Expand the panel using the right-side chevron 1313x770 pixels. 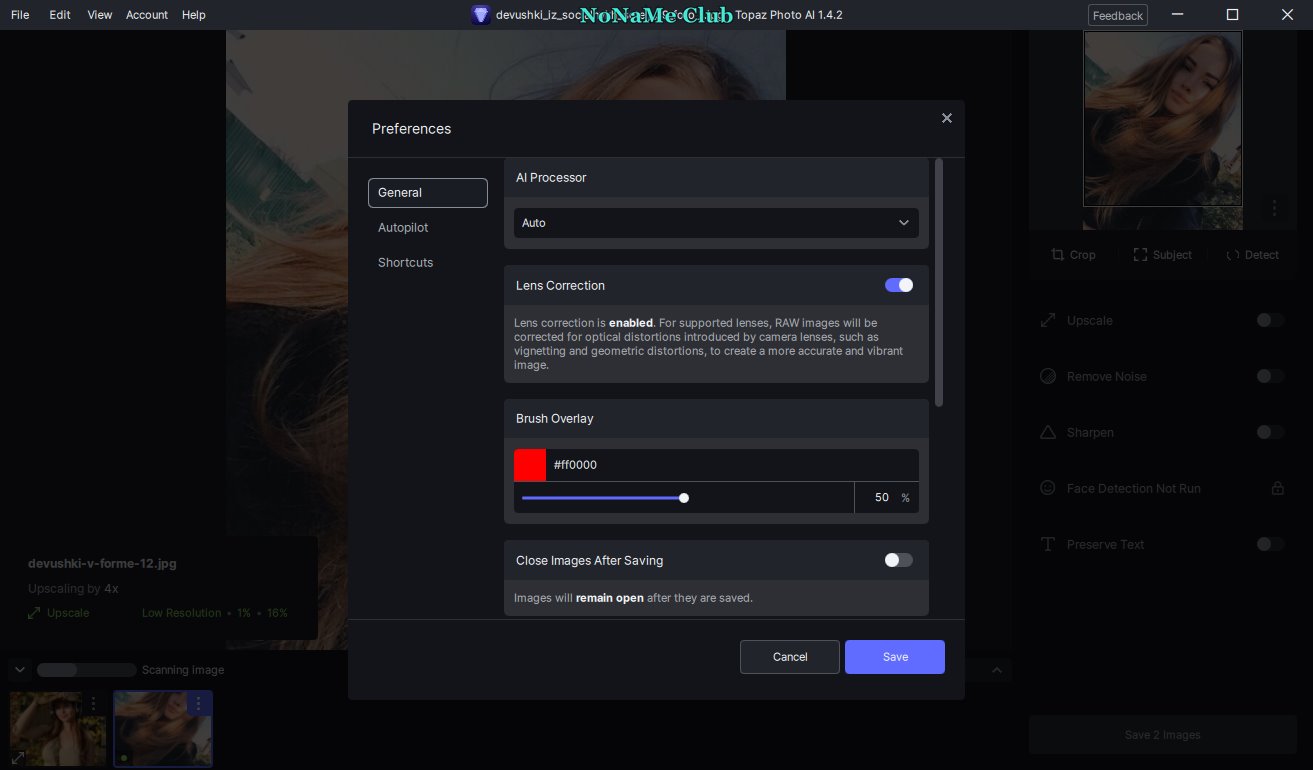pos(996,670)
